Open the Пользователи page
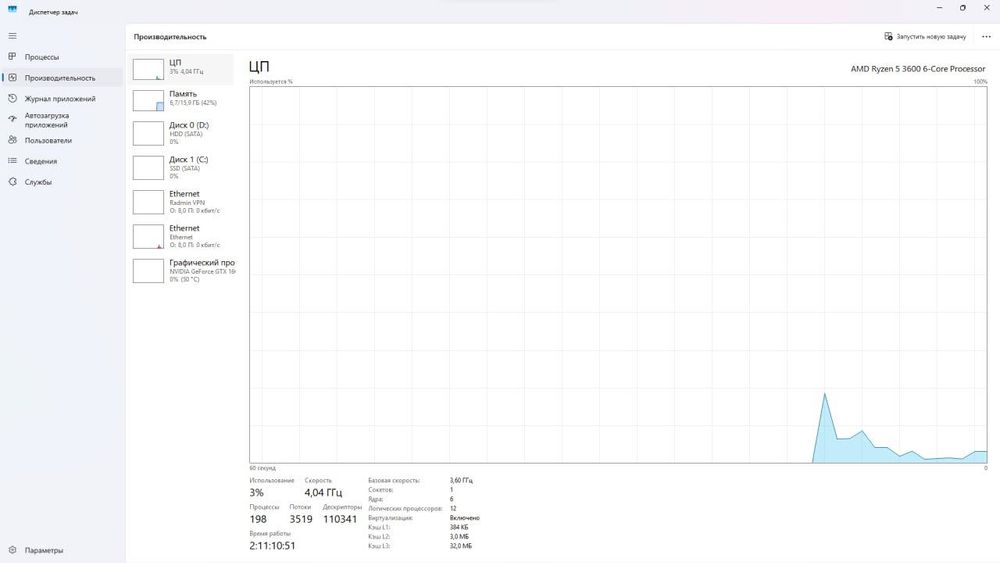This screenshot has height=563, width=1000. click(61, 140)
